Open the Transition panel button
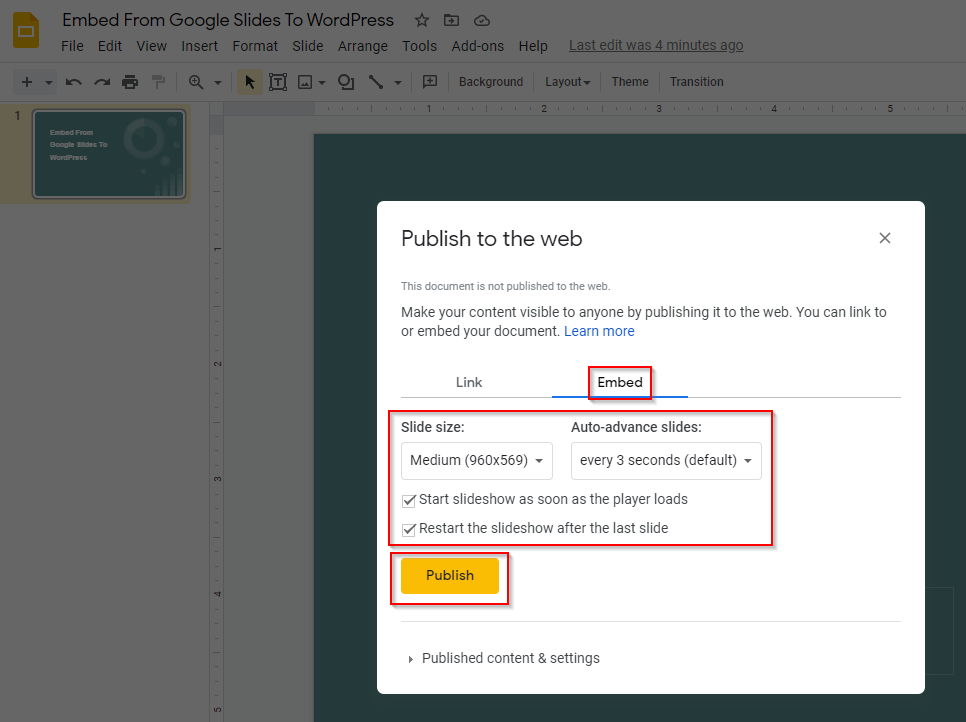The width and height of the screenshot is (966, 722). (697, 82)
